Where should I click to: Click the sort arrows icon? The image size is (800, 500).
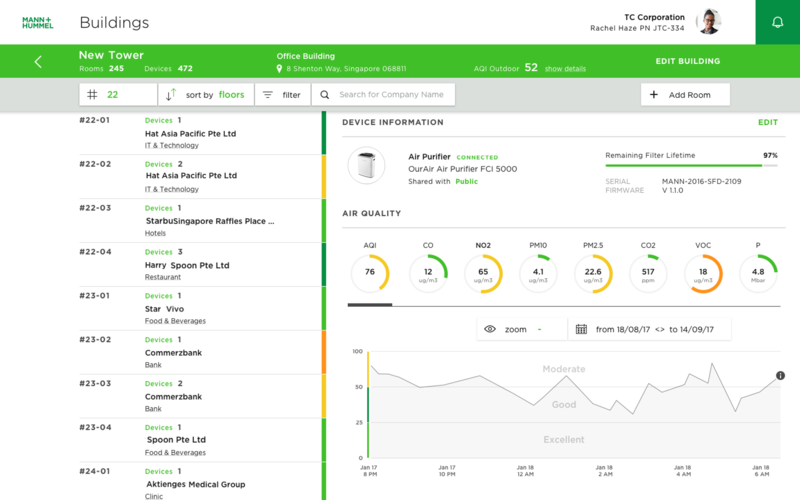171,94
